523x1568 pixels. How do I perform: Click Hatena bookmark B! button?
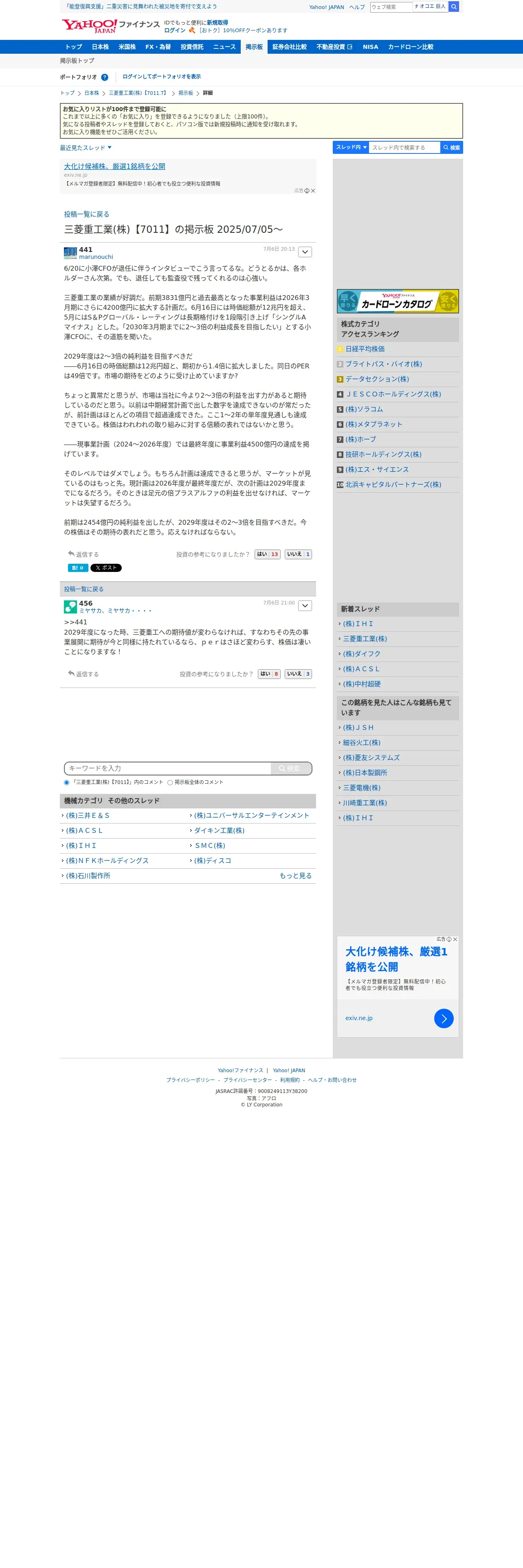(x=78, y=568)
